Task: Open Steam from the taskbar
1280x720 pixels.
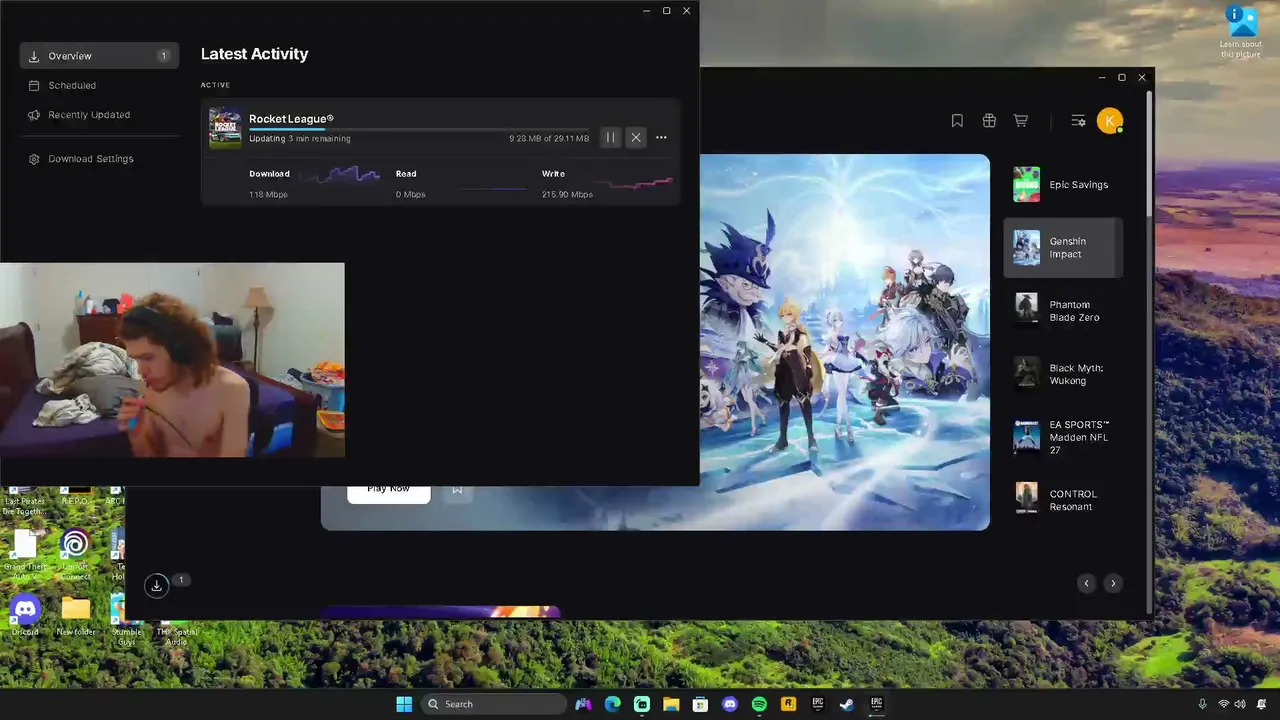Action: (x=847, y=704)
